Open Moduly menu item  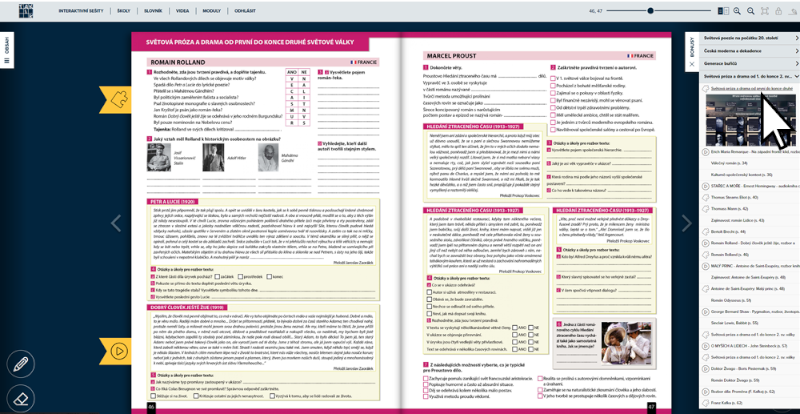[212, 11]
